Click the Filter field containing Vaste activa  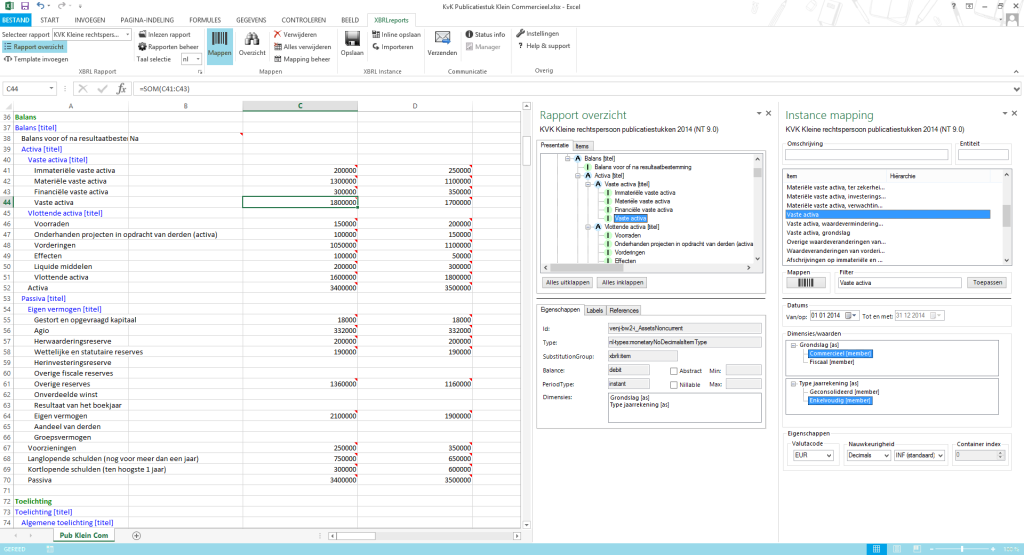899,283
